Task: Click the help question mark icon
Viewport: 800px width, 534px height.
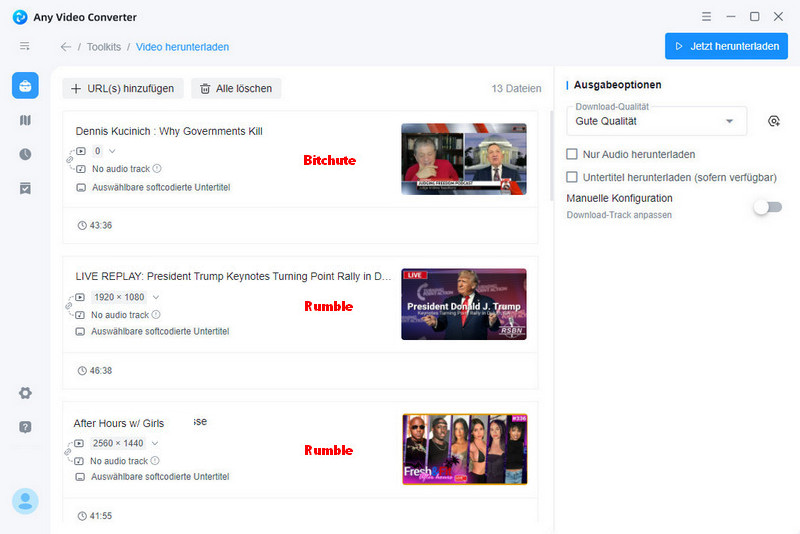Action: (25, 427)
